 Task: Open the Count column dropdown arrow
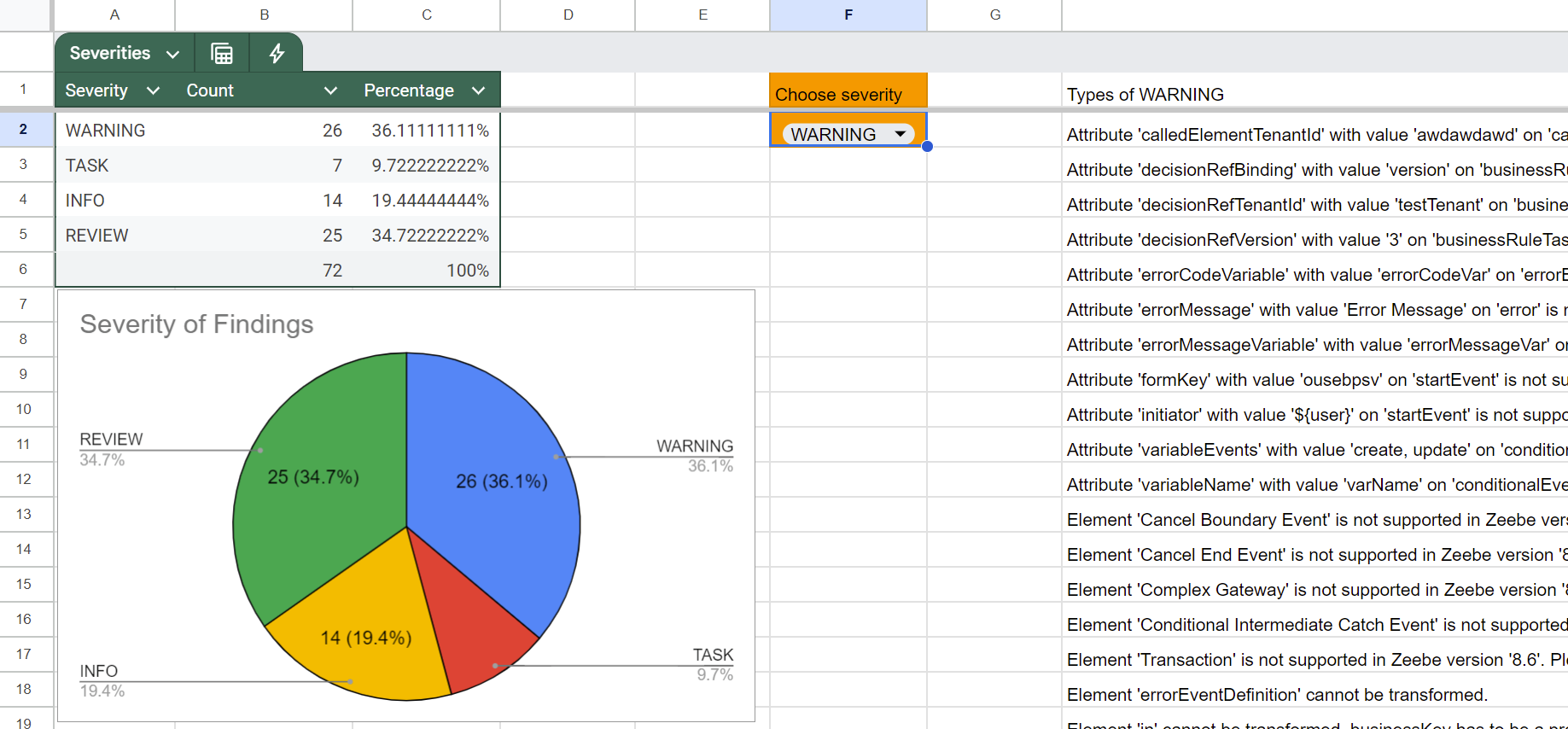(x=330, y=90)
